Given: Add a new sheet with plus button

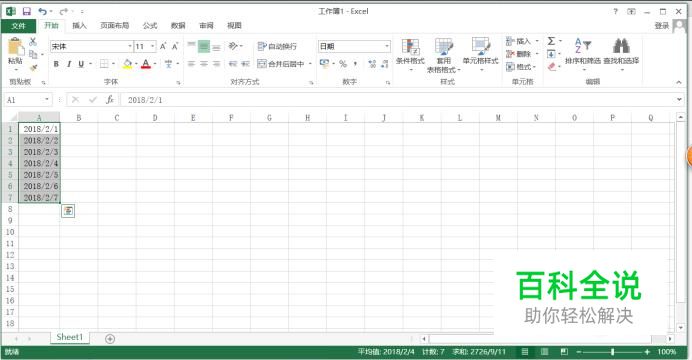Looking at the screenshot, I should [110, 338].
